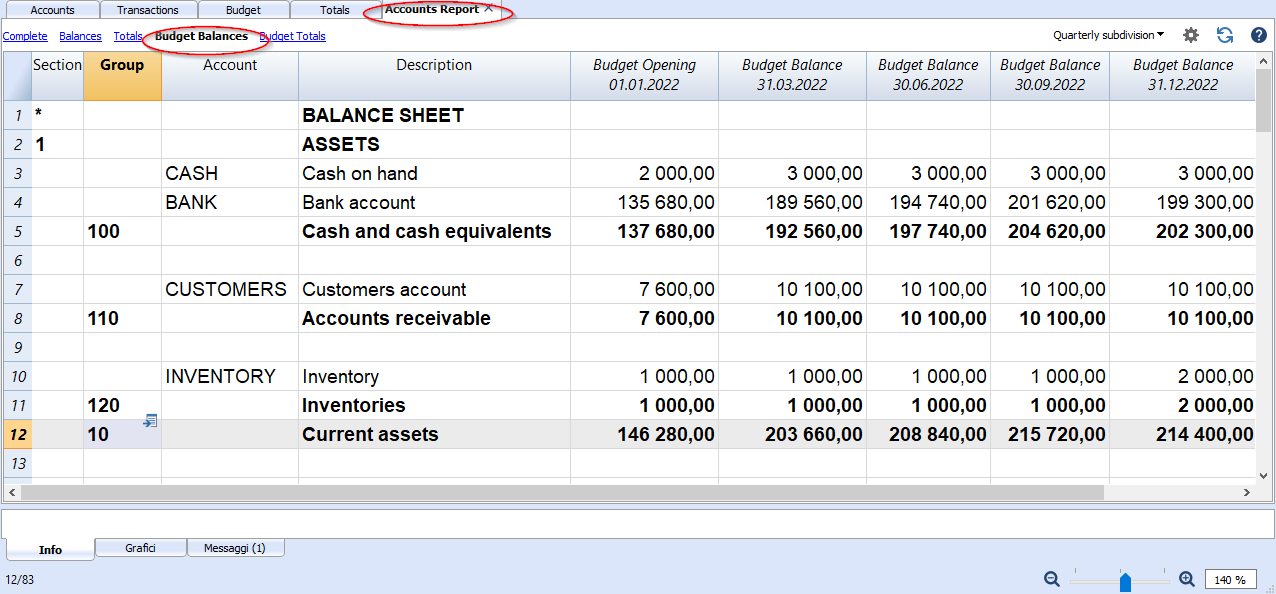Click the Bank account description

click(434, 203)
